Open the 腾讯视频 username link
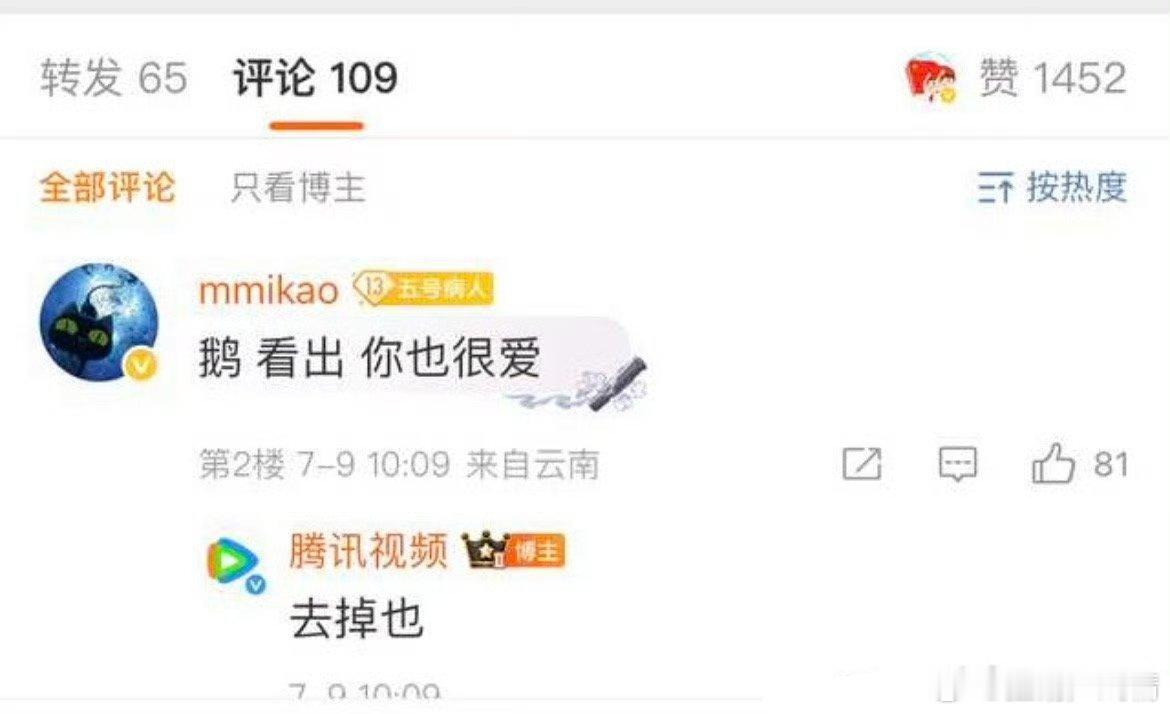Viewport: 1170px width, 714px height. pos(369,551)
